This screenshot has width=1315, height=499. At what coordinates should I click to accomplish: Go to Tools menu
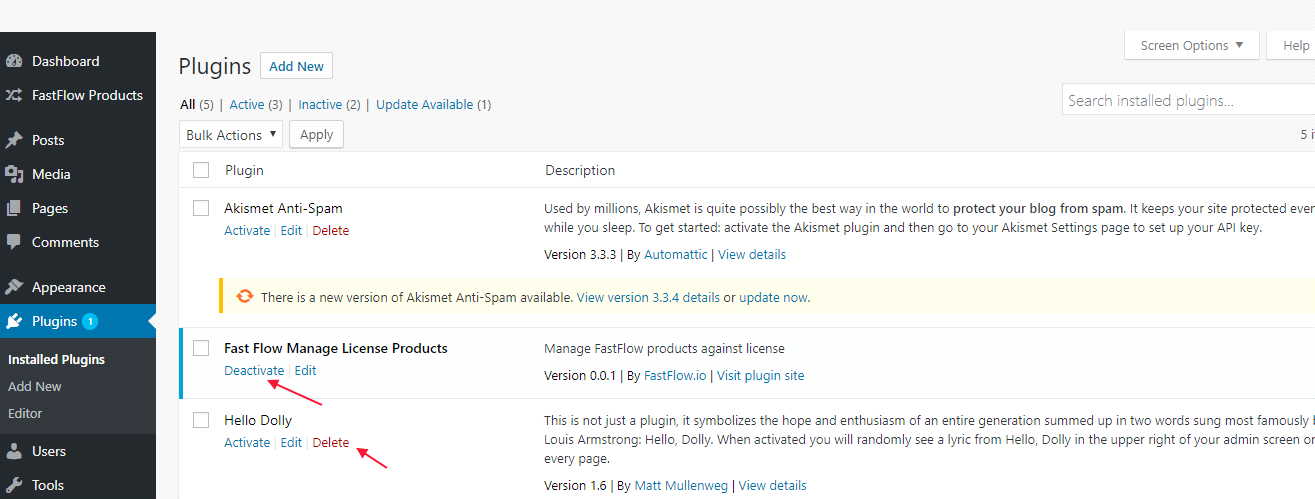tap(48, 485)
